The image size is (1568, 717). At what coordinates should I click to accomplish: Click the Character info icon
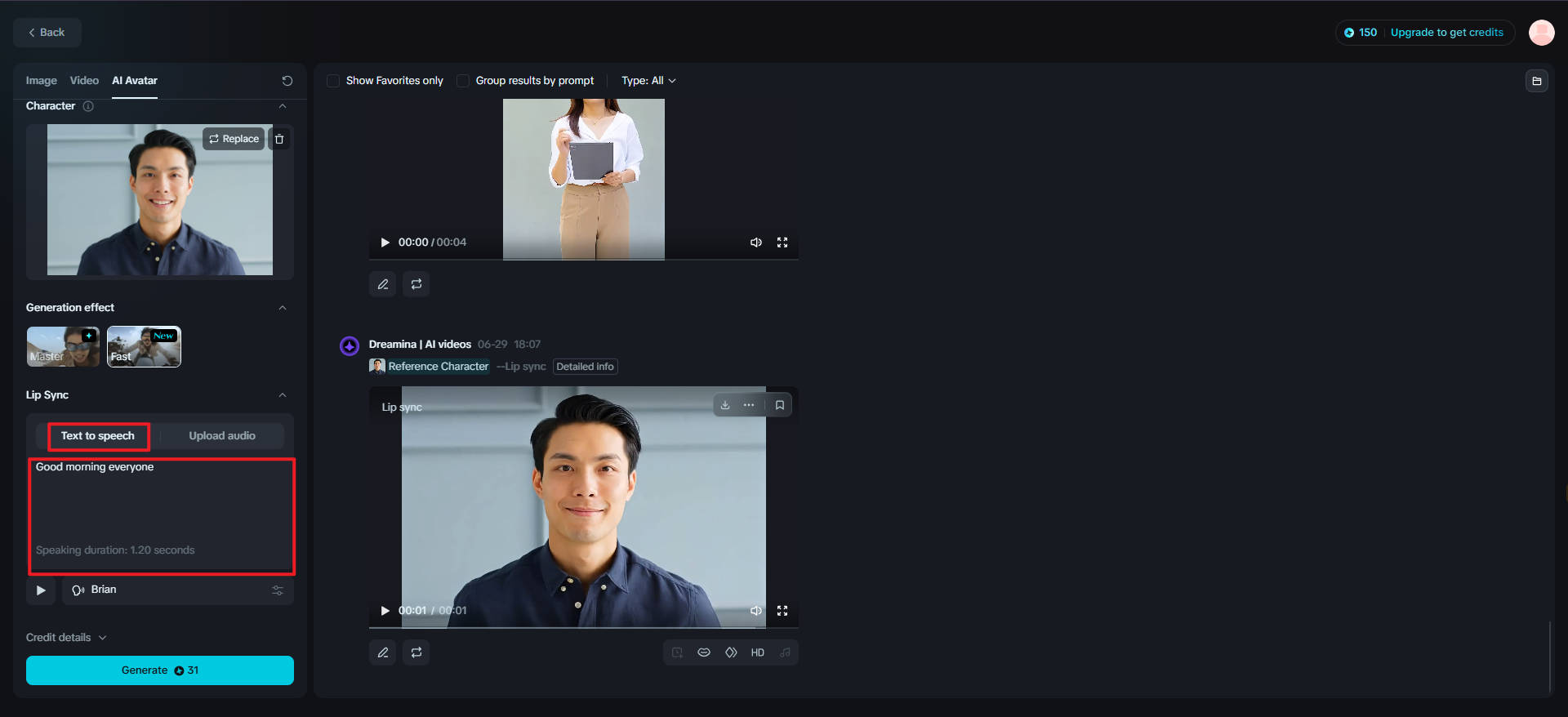pos(88,106)
